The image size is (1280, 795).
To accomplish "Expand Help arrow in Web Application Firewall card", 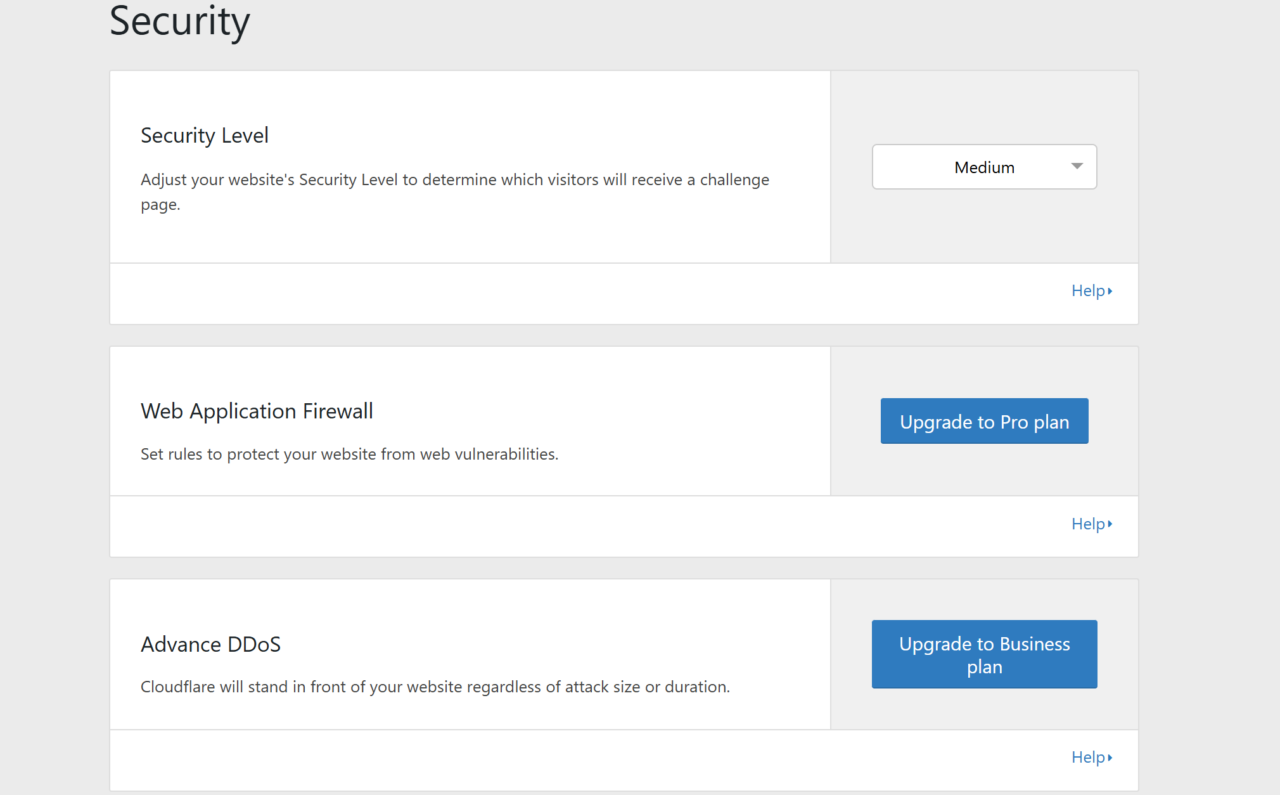I will coord(1110,525).
